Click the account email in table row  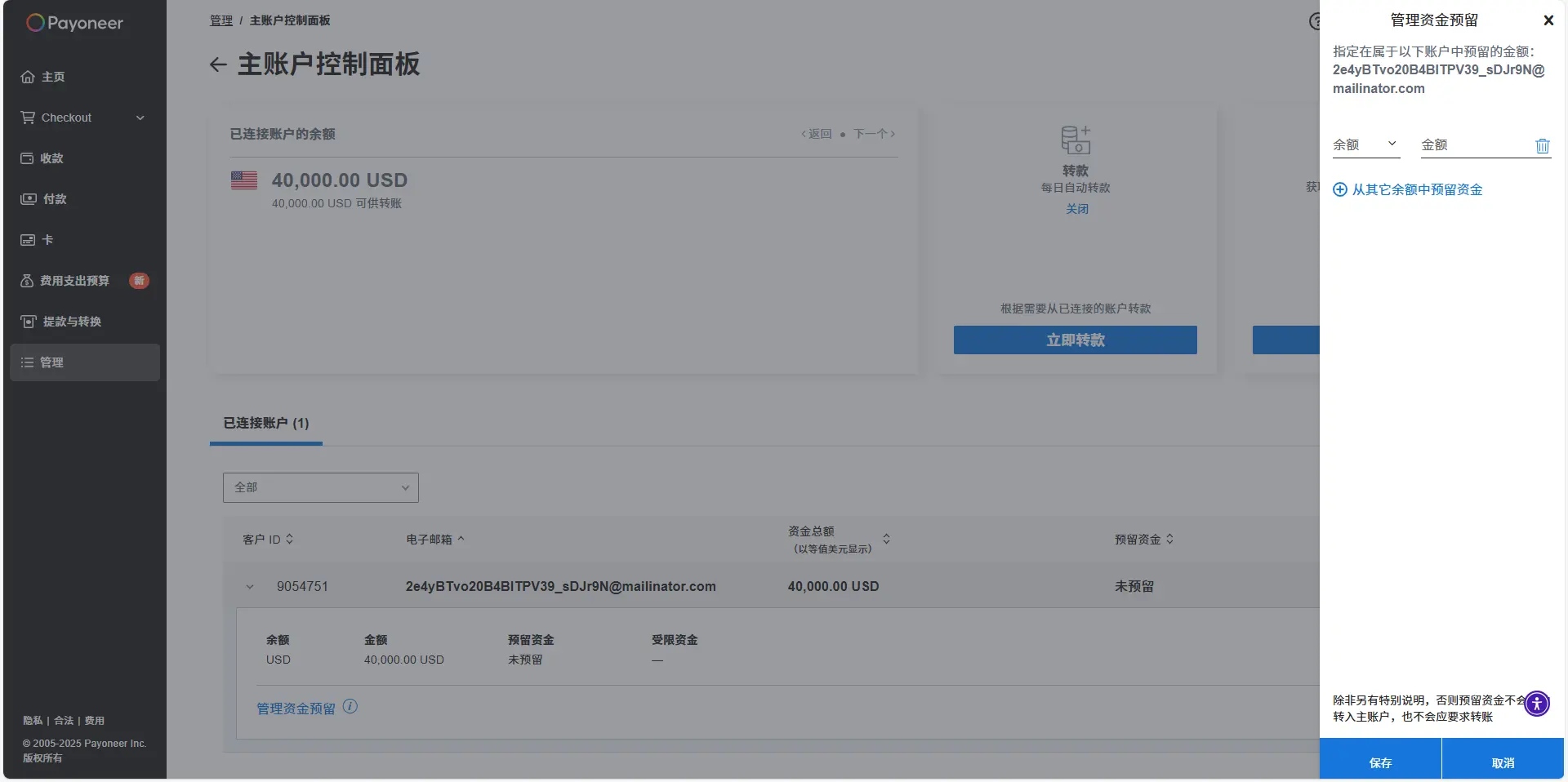coord(560,587)
